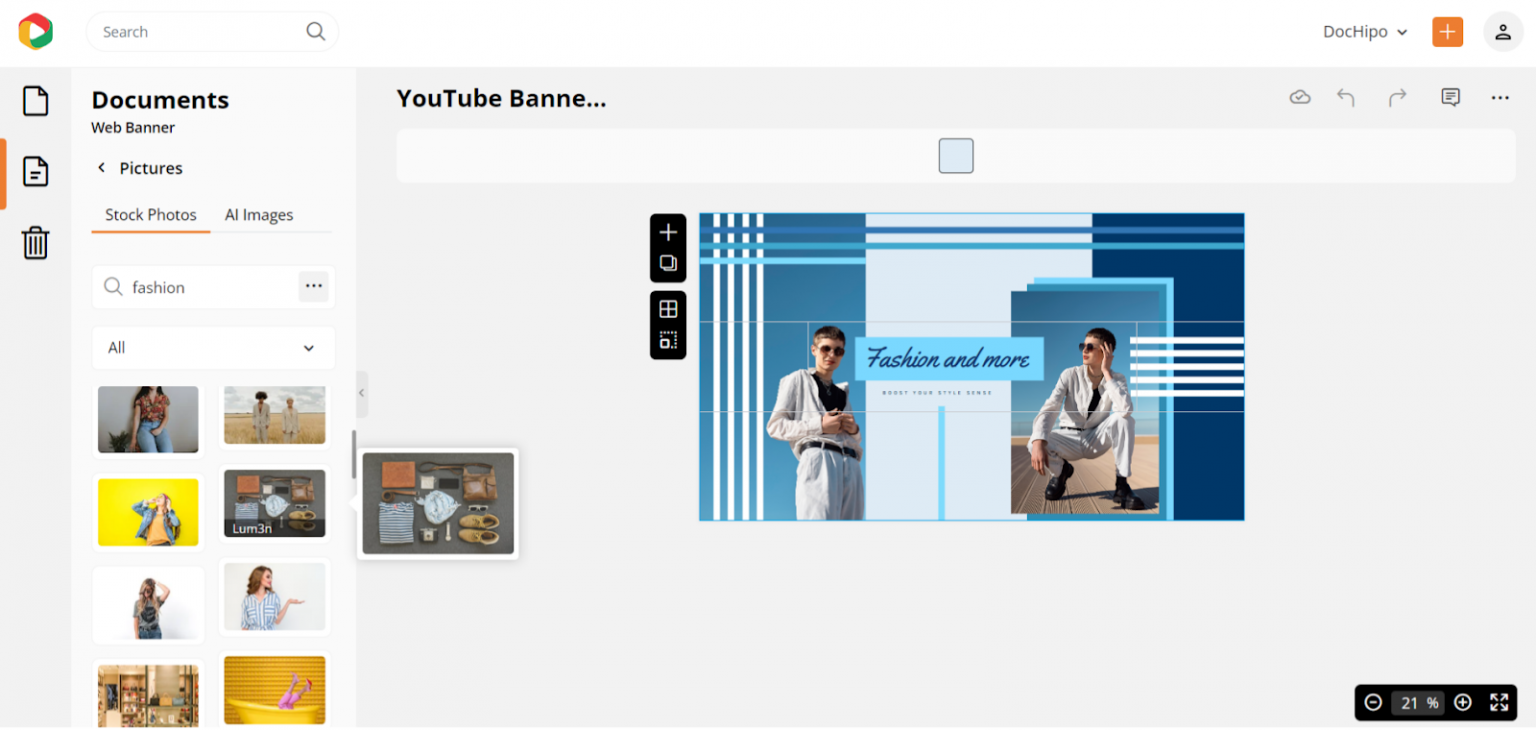The height and width of the screenshot is (730, 1536).
Task: Open the grid layout icon next to the canvas
Action: (668, 308)
